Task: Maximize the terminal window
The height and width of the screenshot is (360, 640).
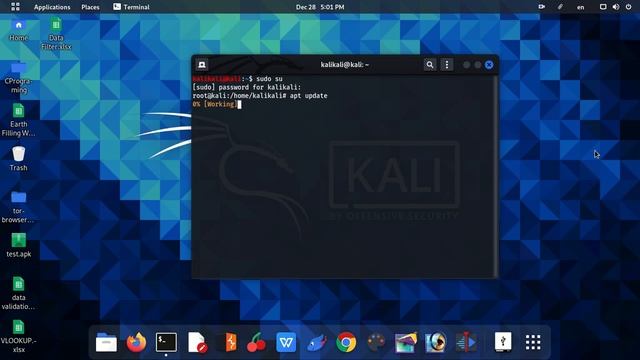Action: [478, 65]
